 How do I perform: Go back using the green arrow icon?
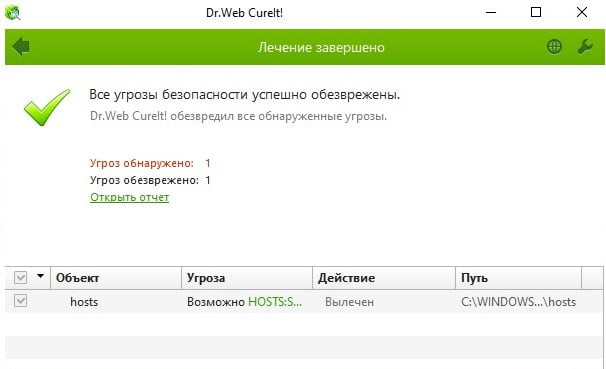pos(21,47)
